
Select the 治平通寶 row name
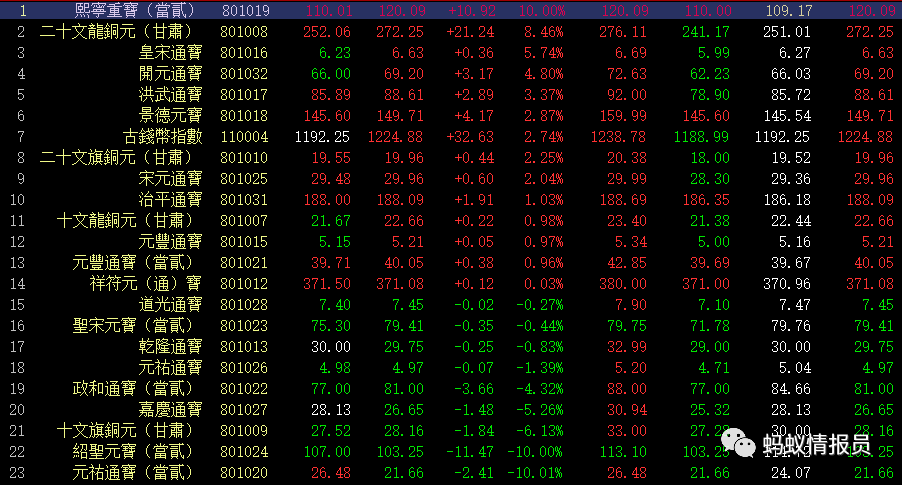coord(170,200)
